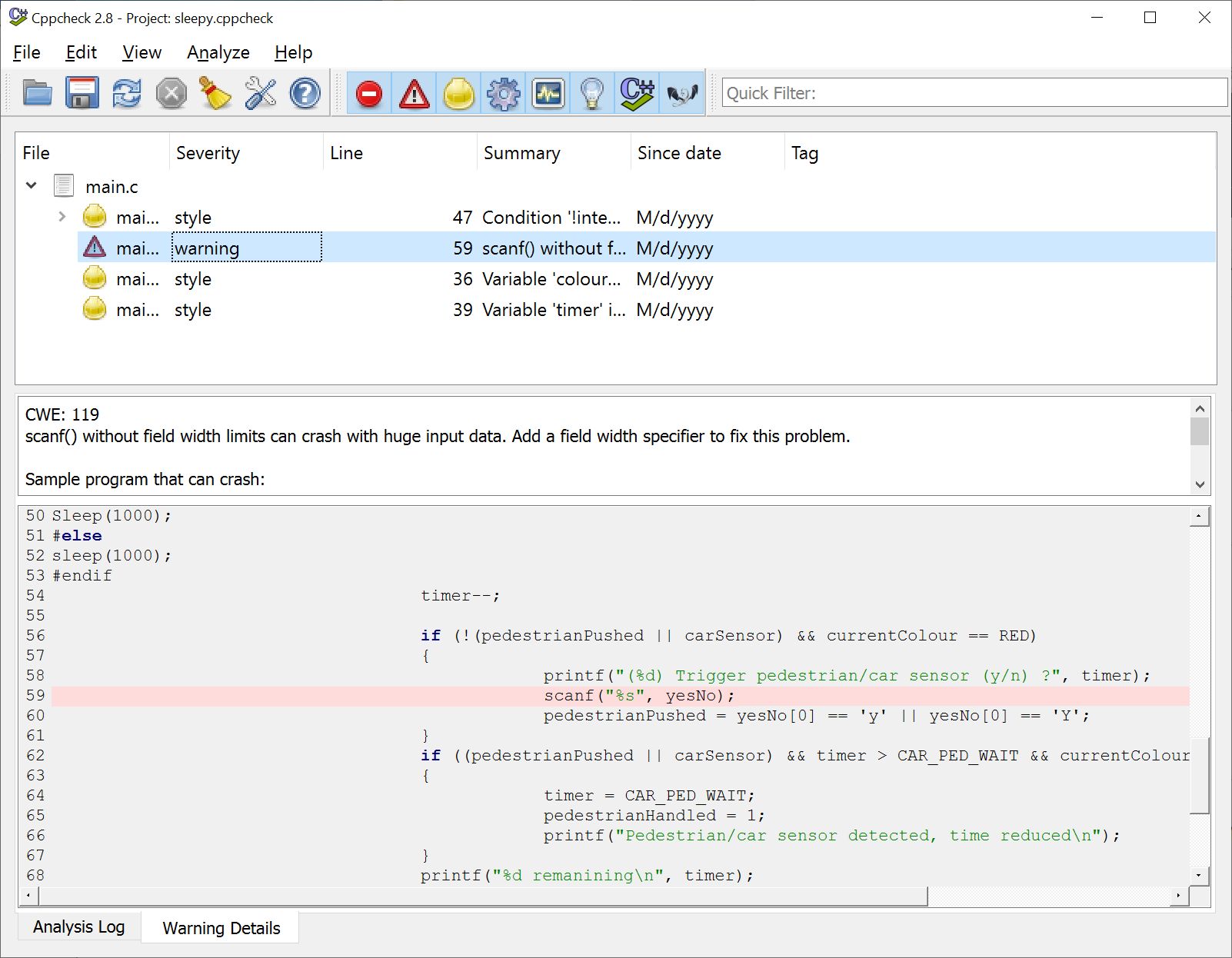The width and height of the screenshot is (1232, 958).
Task: Toggle the show warnings triangle filter
Action: (x=414, y=94)
